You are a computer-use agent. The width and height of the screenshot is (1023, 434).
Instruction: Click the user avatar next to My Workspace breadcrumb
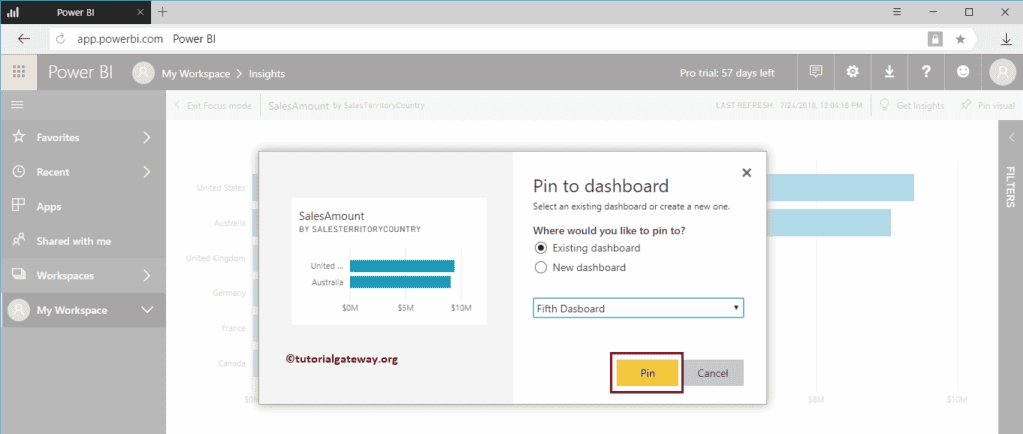[143, 73]
